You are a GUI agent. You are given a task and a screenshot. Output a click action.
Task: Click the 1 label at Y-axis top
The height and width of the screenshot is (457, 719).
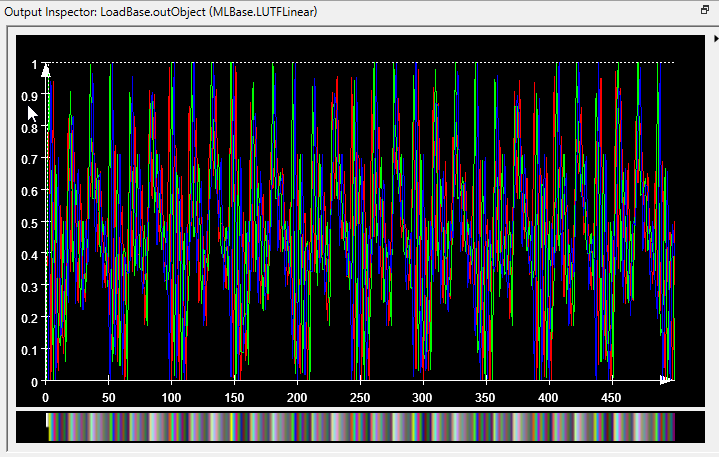tap(33, 65)
